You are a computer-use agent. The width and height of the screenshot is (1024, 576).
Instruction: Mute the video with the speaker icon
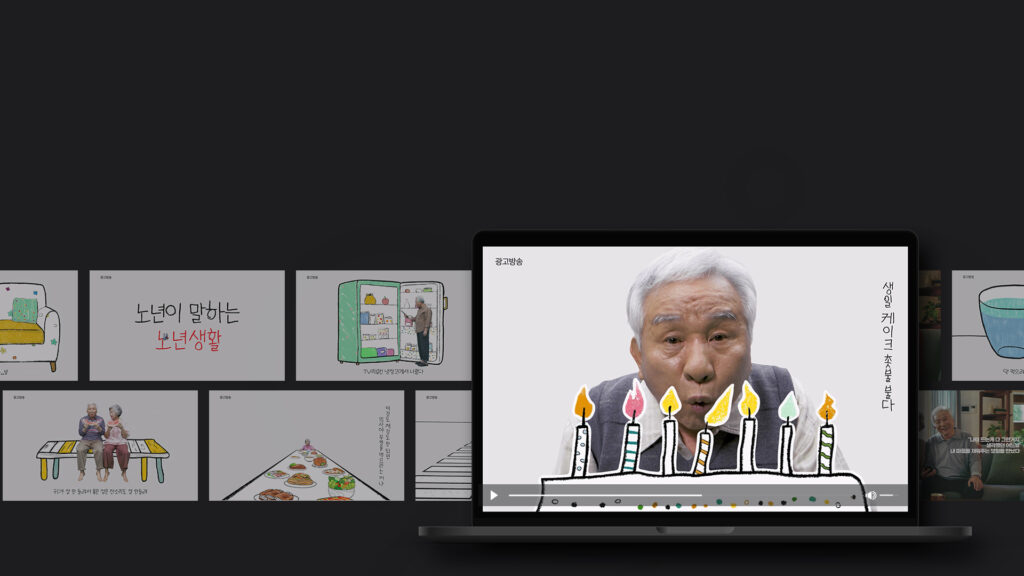coord(871,495)
